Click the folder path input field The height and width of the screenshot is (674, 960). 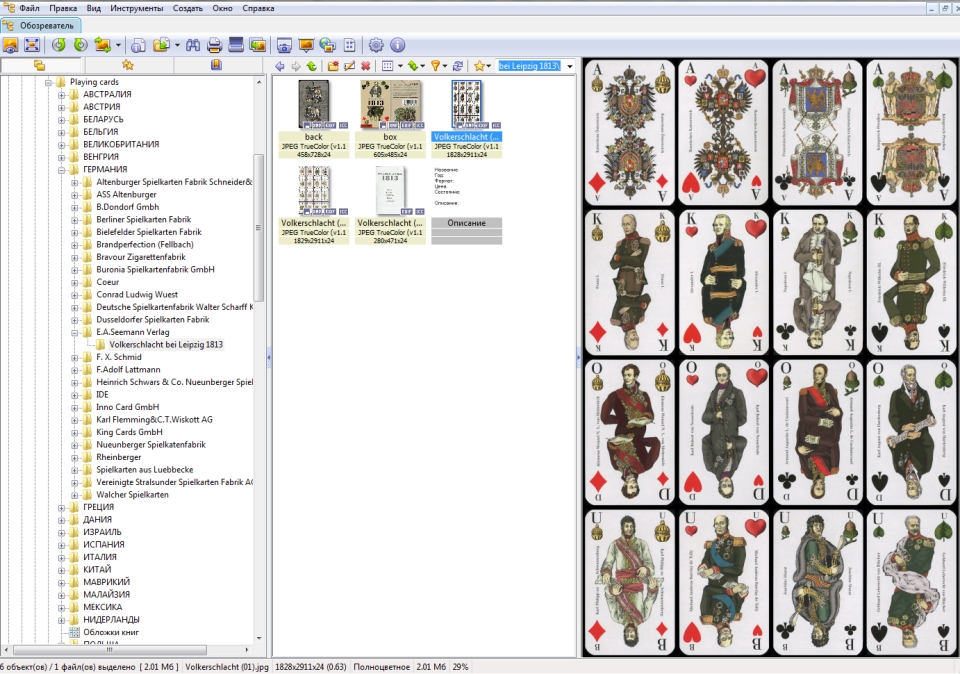(x=530, y=66)
